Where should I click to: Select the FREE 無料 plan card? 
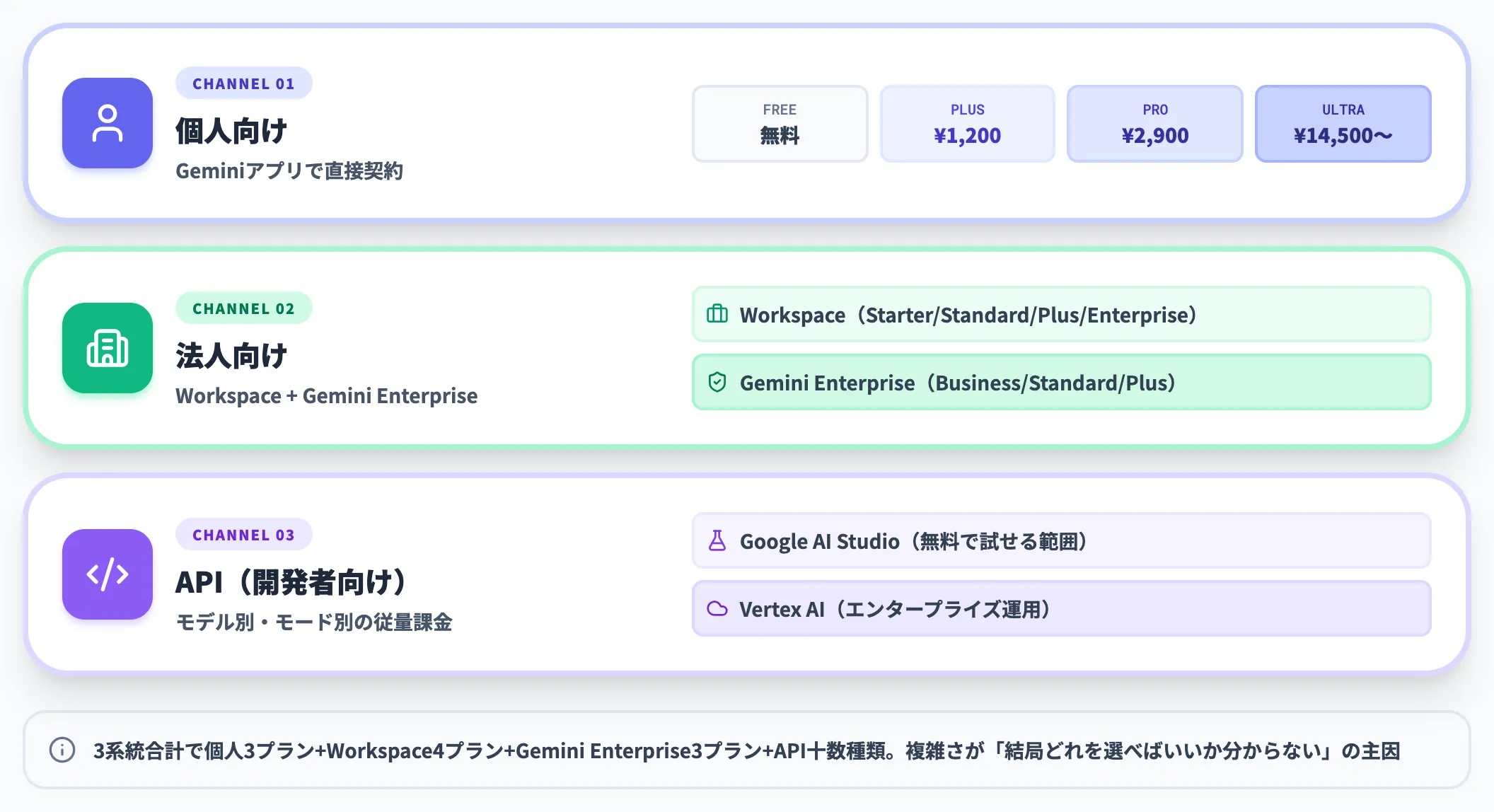click(x=780, y=124)
